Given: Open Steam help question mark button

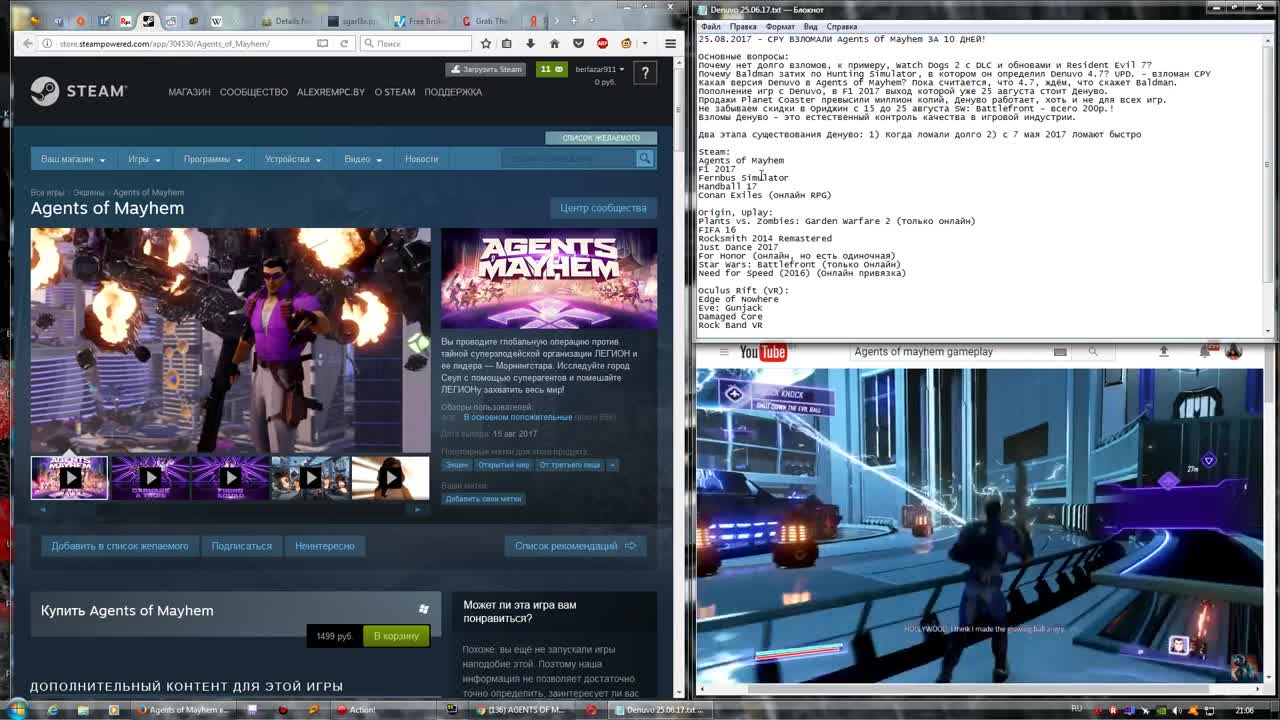Looking at the screenshot, I should (645, 72).
